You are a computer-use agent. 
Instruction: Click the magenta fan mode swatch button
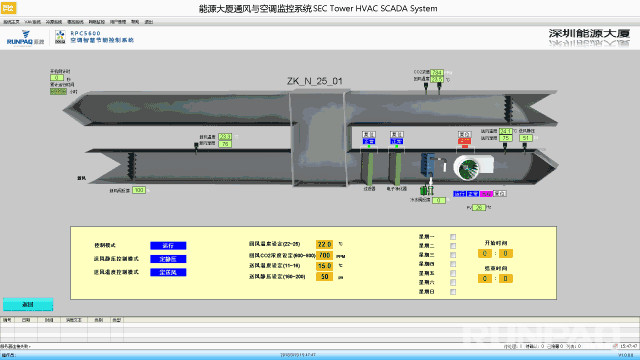pyautogui.click(x=486, y=193)
